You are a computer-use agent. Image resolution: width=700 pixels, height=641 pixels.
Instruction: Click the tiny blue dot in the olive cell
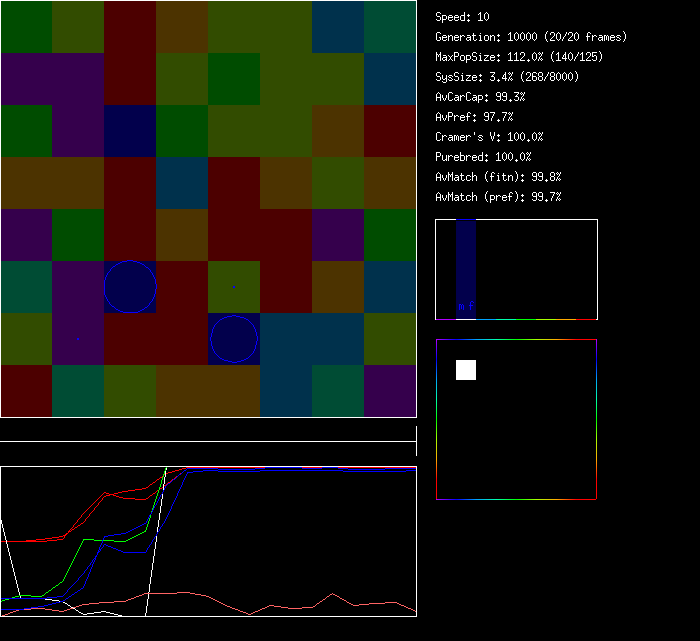coord(234,287)
